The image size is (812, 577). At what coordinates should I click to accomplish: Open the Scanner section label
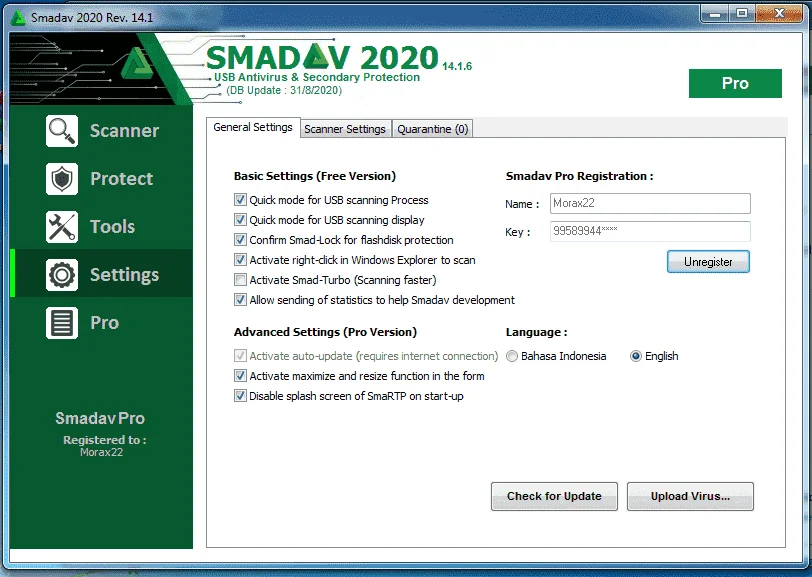pos(124,131)
